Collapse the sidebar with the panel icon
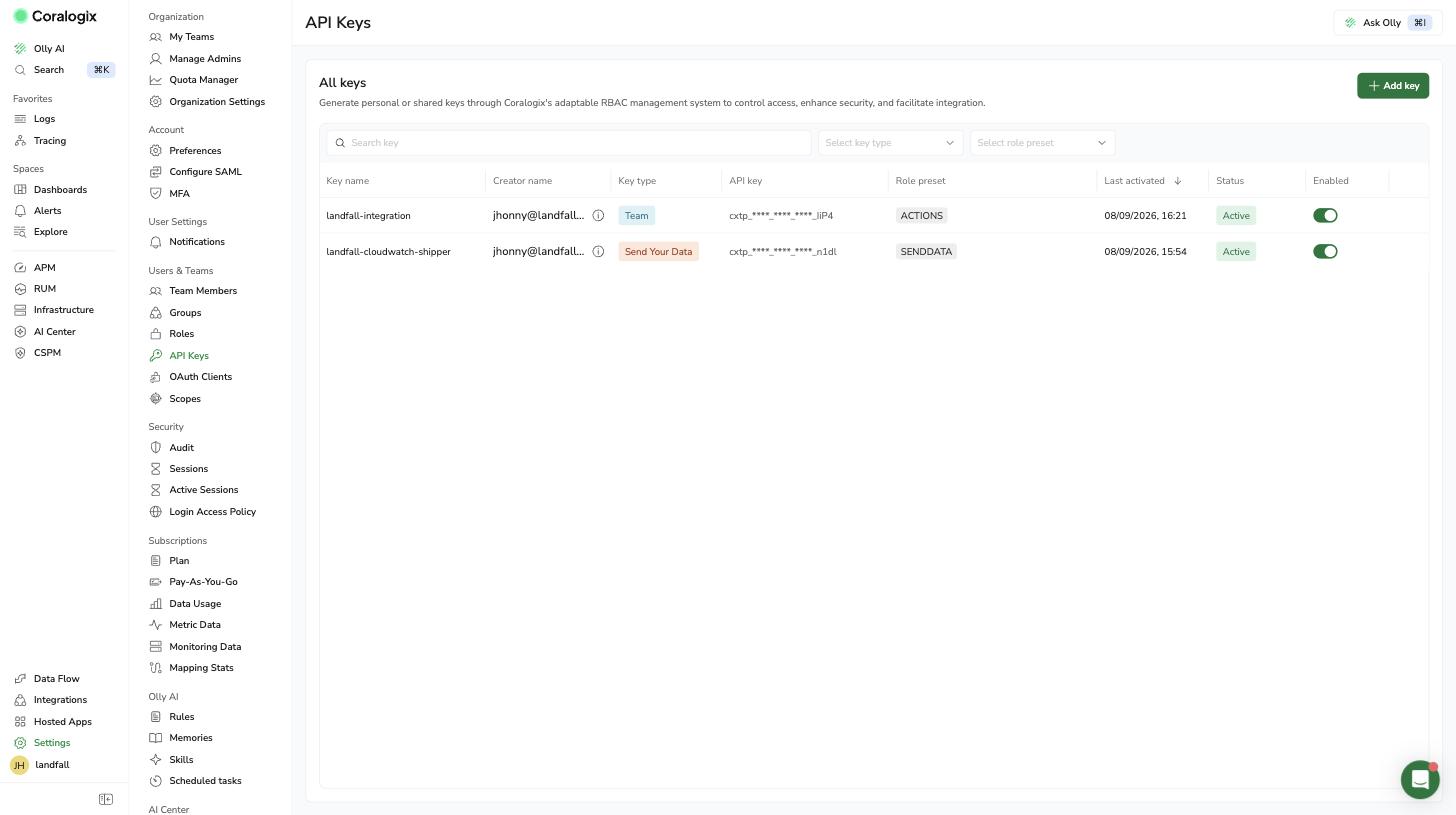The width and height of the screenshot is (1456, 815). [106, 799]
